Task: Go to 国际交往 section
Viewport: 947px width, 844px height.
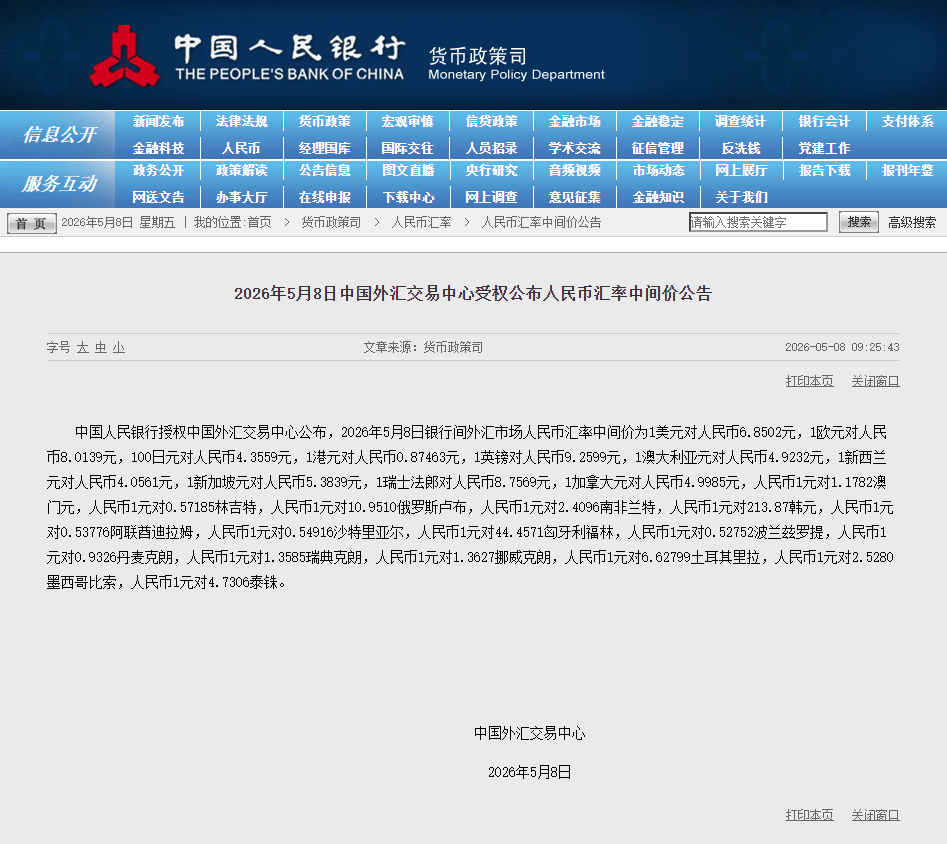Action: (x=408, y=148)
